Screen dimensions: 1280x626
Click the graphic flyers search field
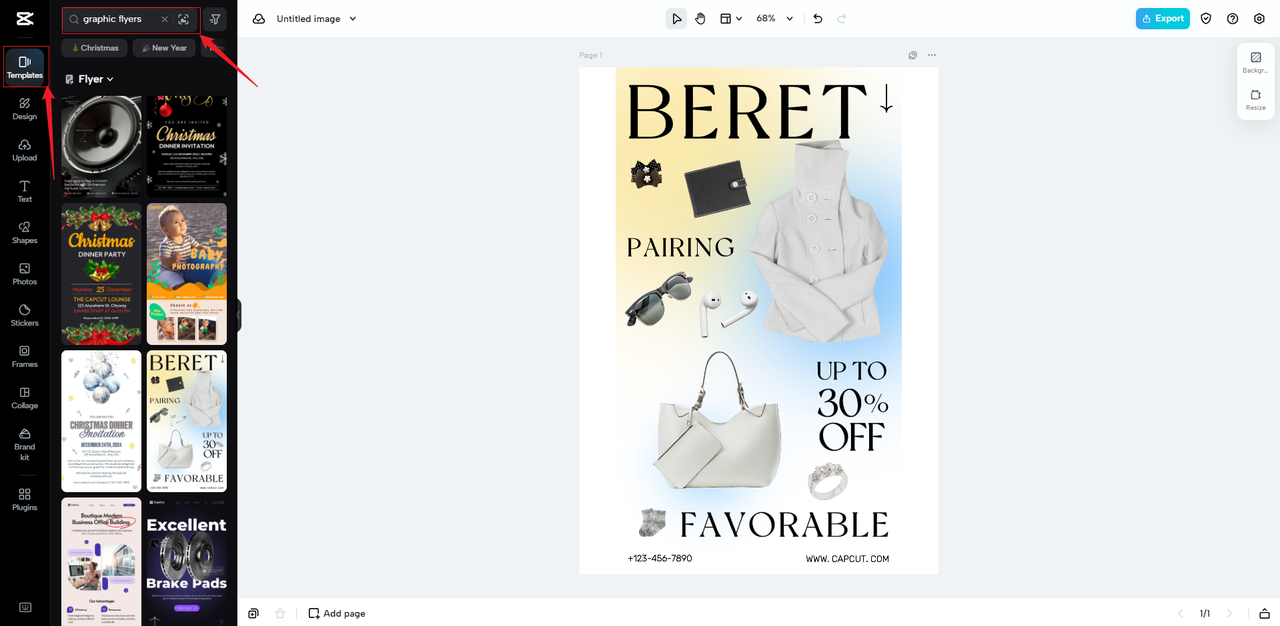pyautogui.click(x=131, y=19)
